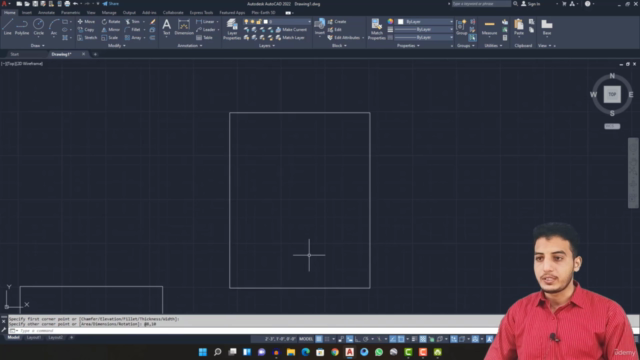The width and height of the screenshot is (640, 360).
Task: Click the Text annotation tool
Action: [167, 27]
